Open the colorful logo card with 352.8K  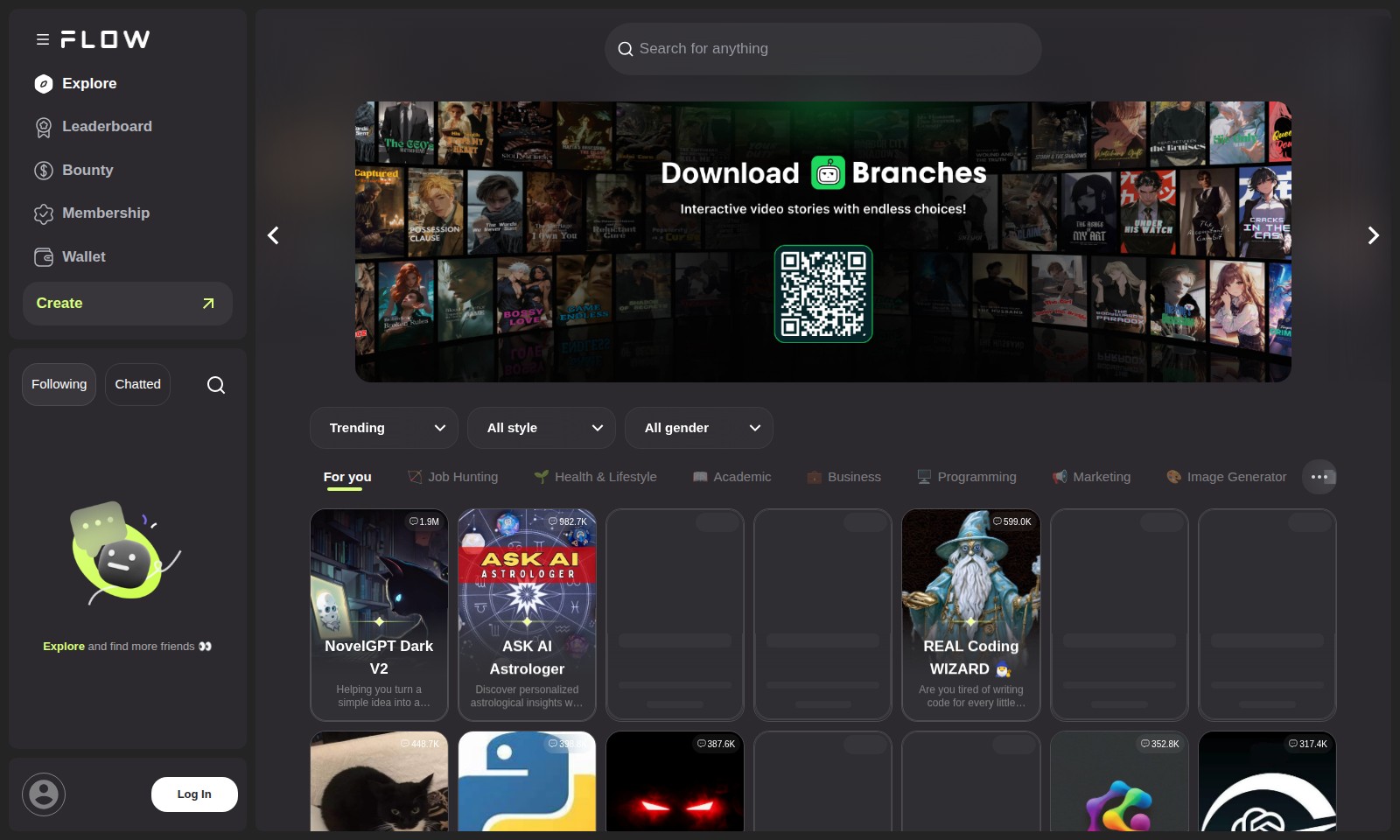click(1119, 781)
